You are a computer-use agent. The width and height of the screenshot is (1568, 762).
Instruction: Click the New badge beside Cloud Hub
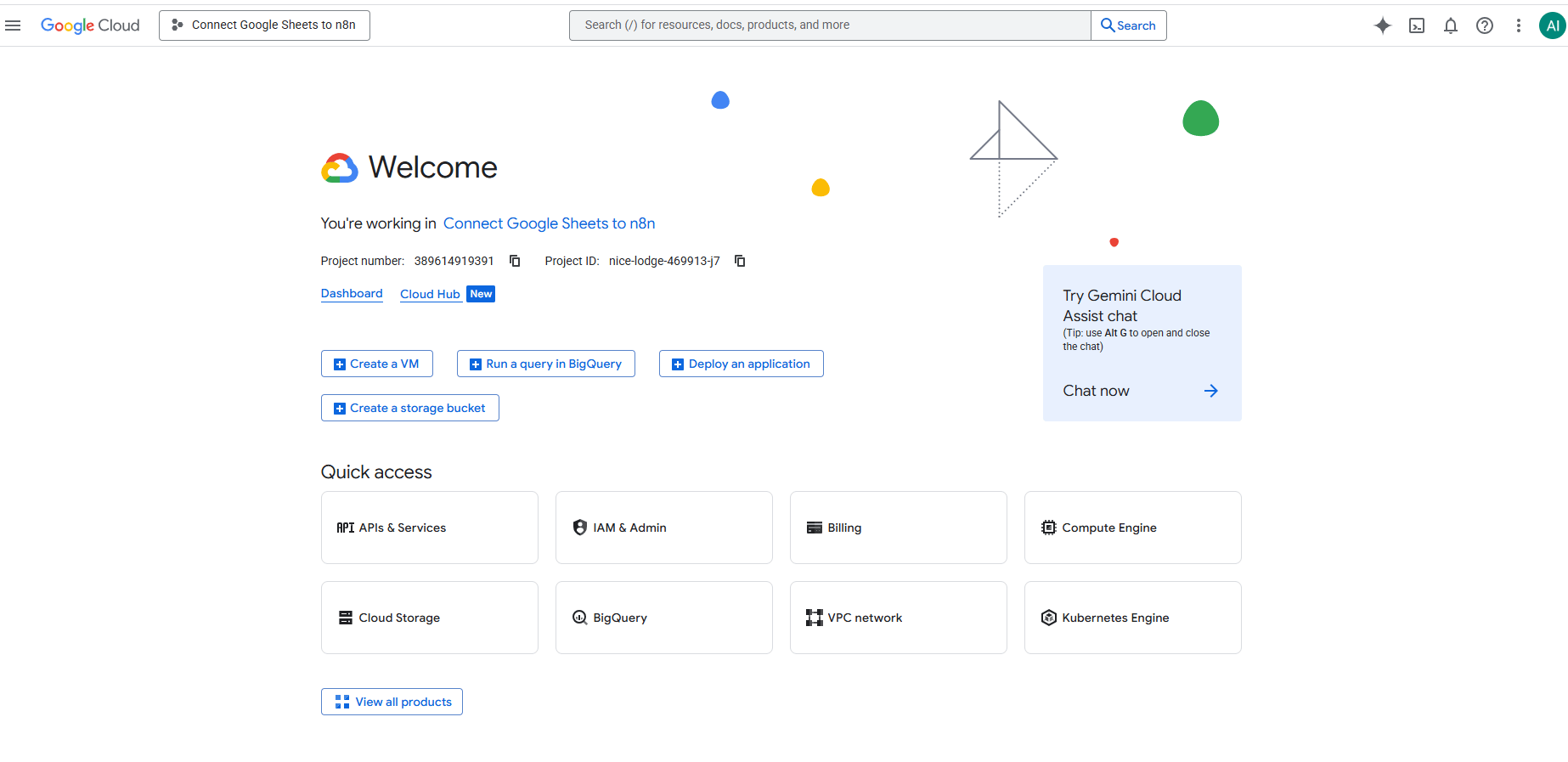[x=481, y=294]
